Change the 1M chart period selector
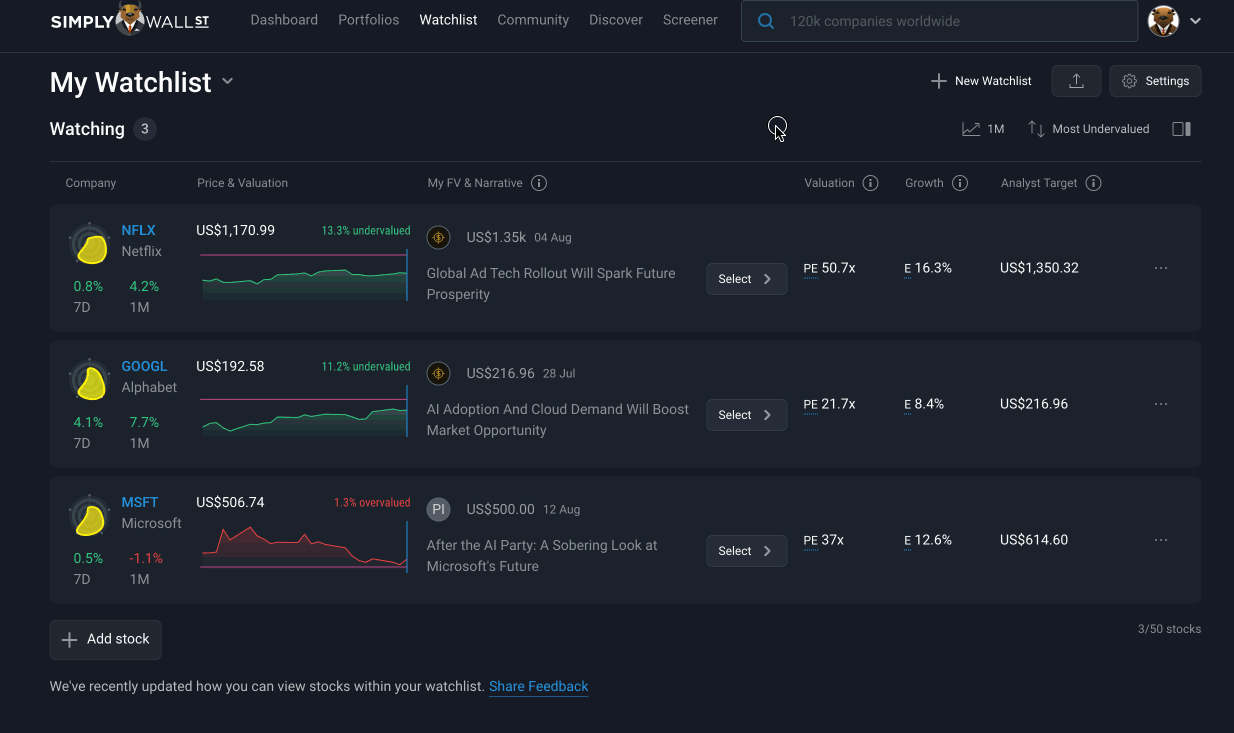This screenshot has width=1234, height=733. pyautogui.click(x=983, y=129)
